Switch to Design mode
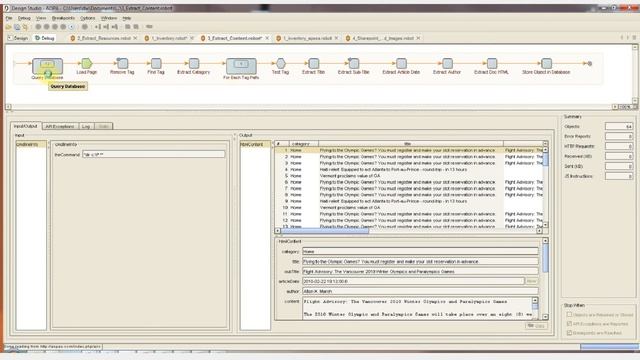Image resolution: width=640 pixels, height=360 pixels. pyautogui.click(x=18, y=38)
